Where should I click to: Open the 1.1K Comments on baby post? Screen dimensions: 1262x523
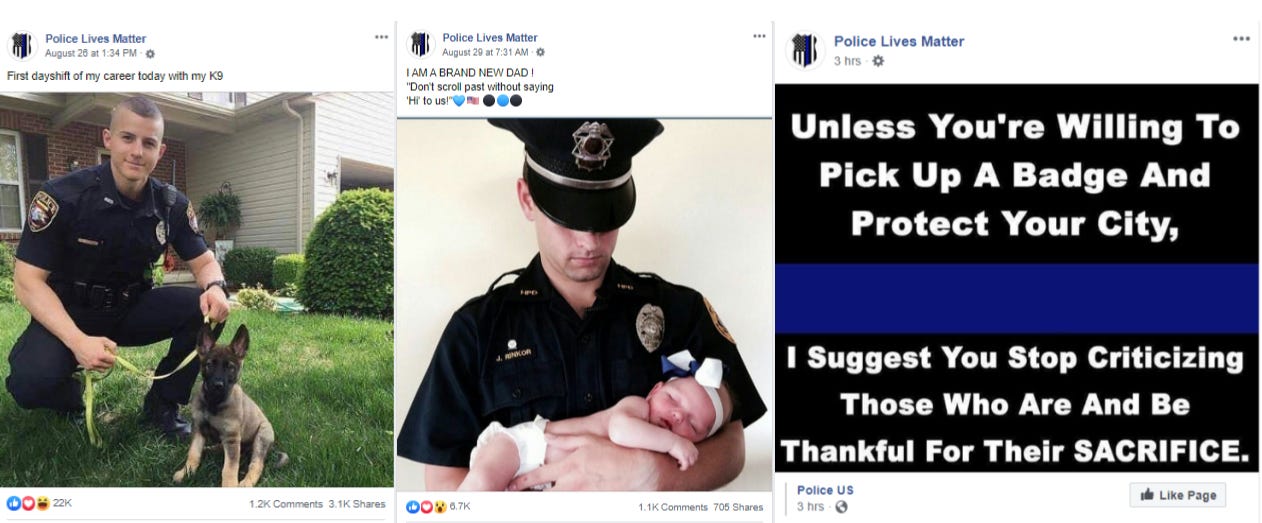click(673, 507)
